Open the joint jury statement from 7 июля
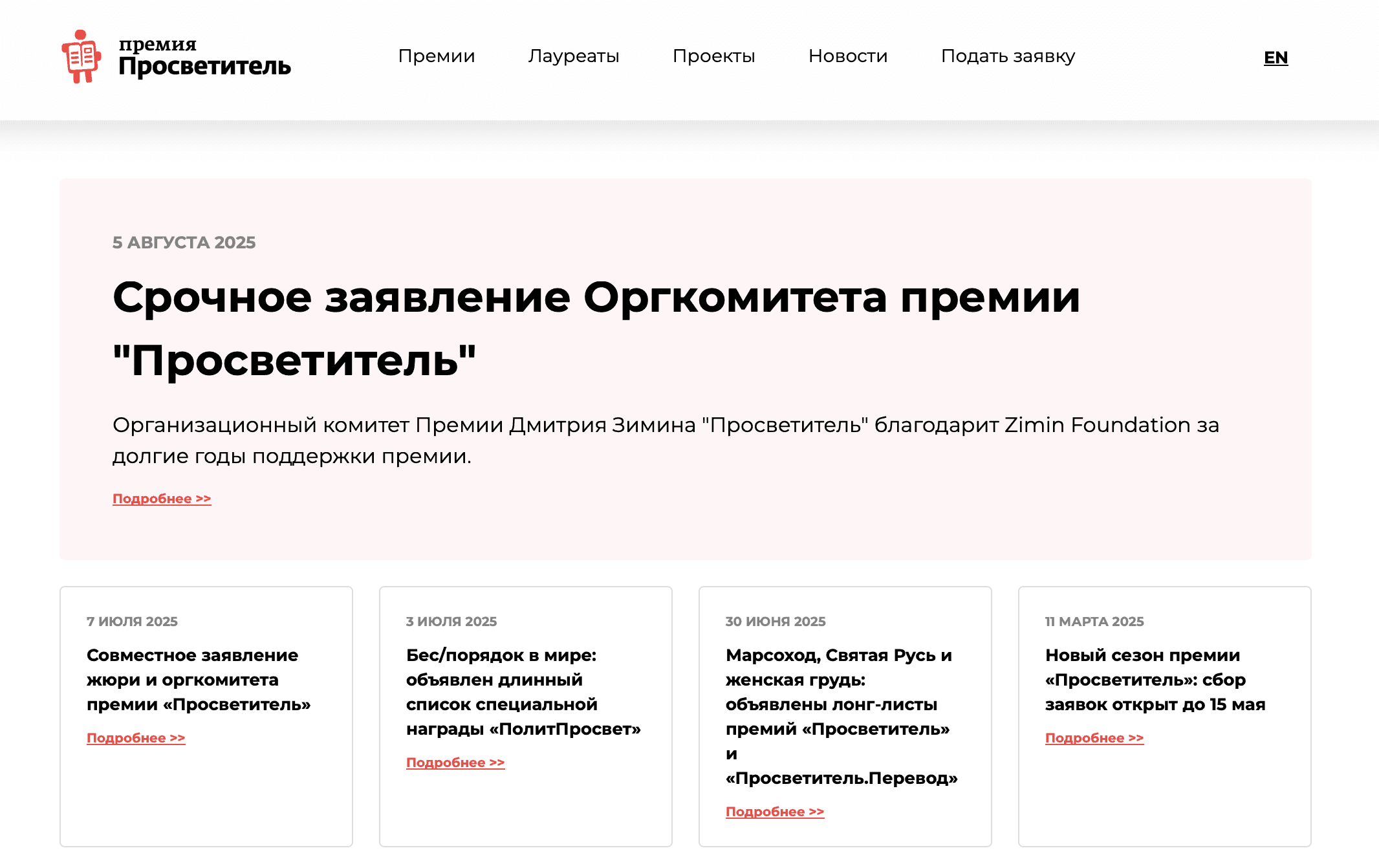The image size is (1379, 868). click(198, 680)
